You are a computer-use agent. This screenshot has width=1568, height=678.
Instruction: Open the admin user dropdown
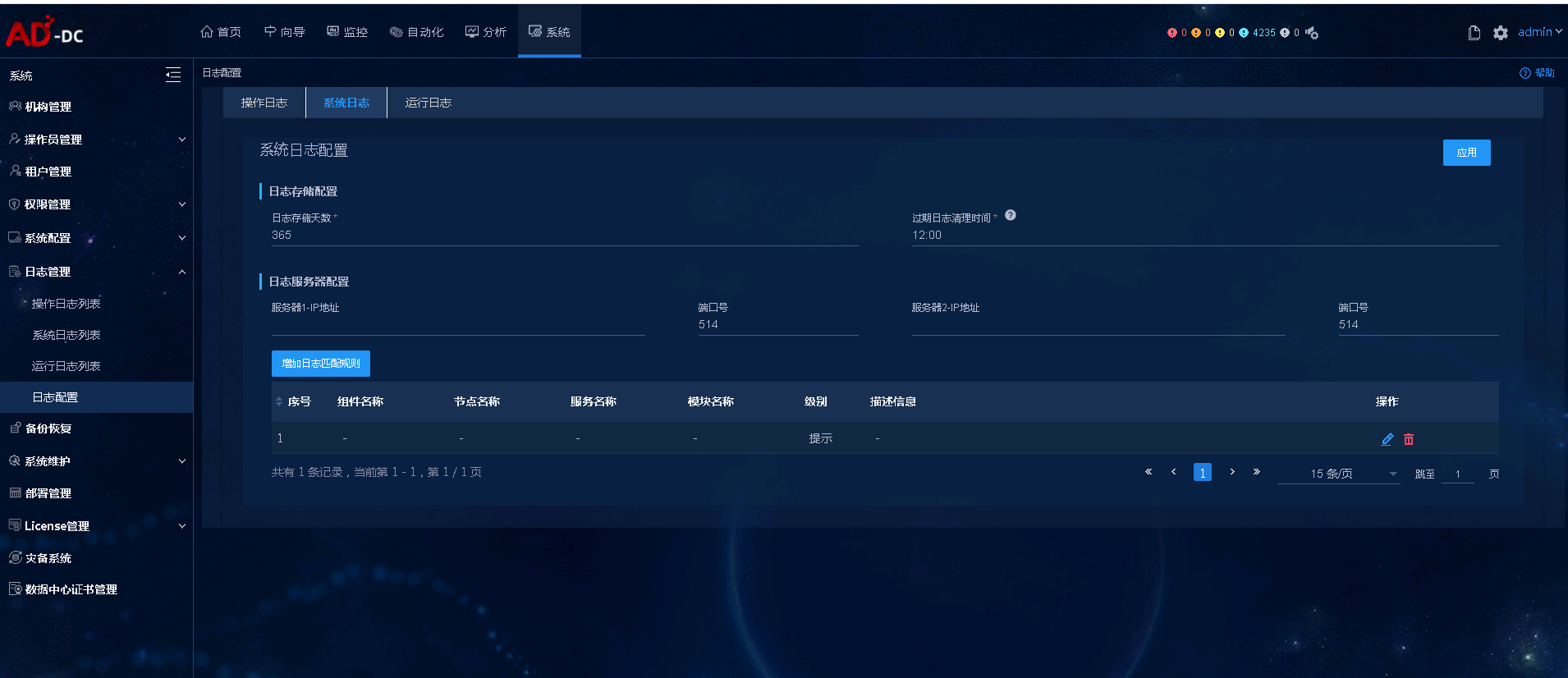[1539, 32]
